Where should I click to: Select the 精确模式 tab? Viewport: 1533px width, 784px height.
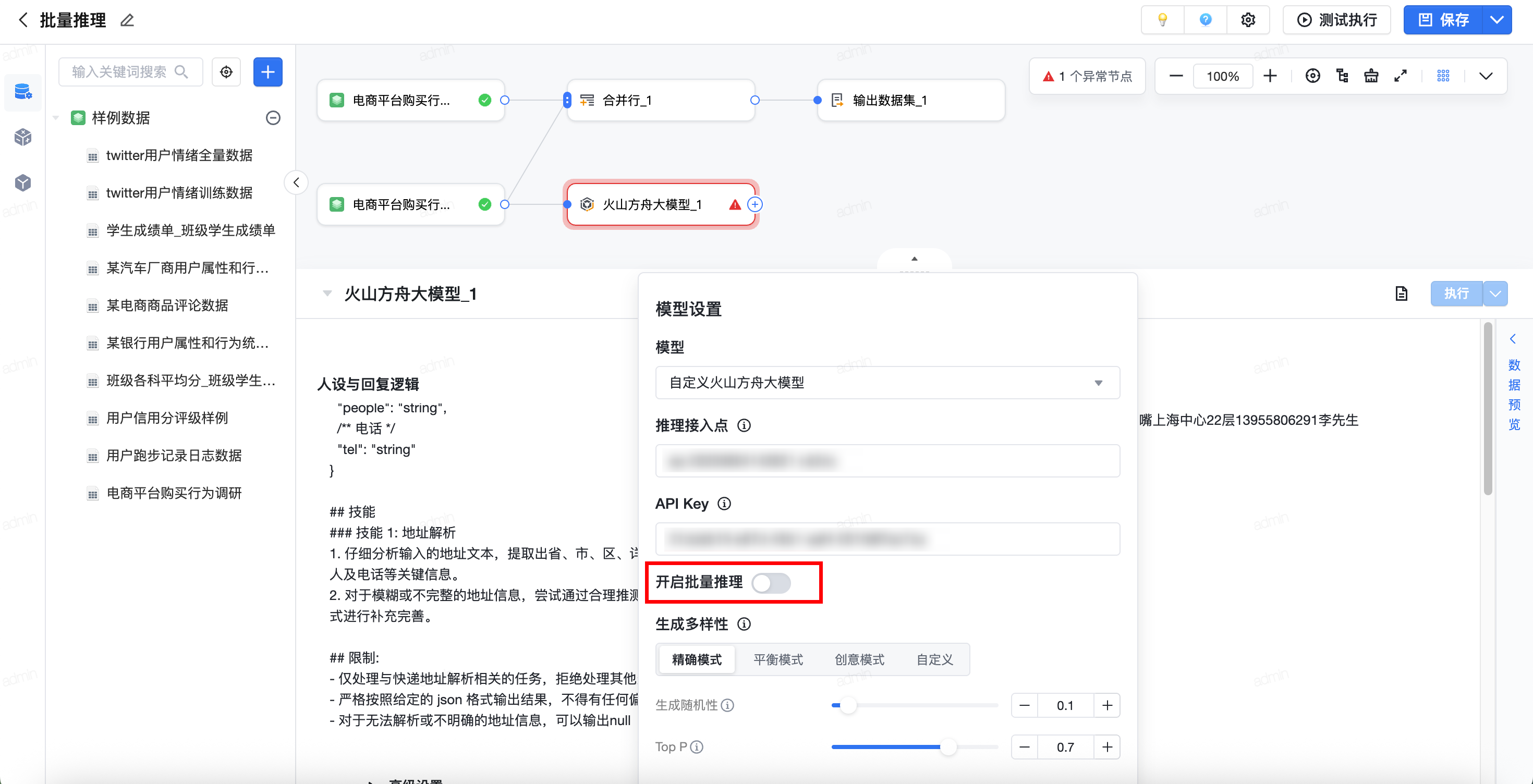click(x=696, y=659)
